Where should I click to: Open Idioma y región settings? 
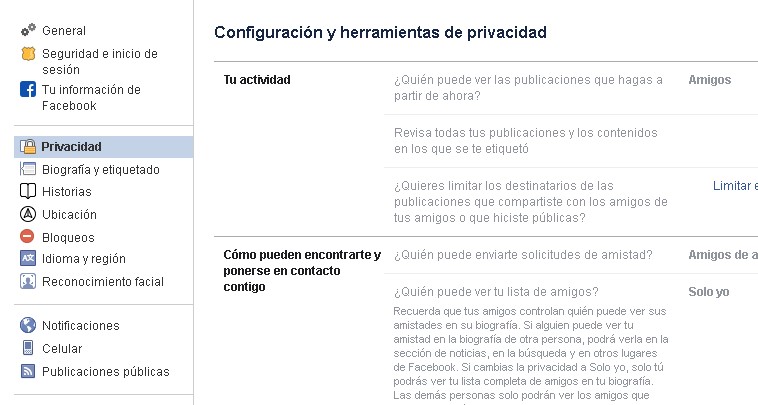coord(84,259)
